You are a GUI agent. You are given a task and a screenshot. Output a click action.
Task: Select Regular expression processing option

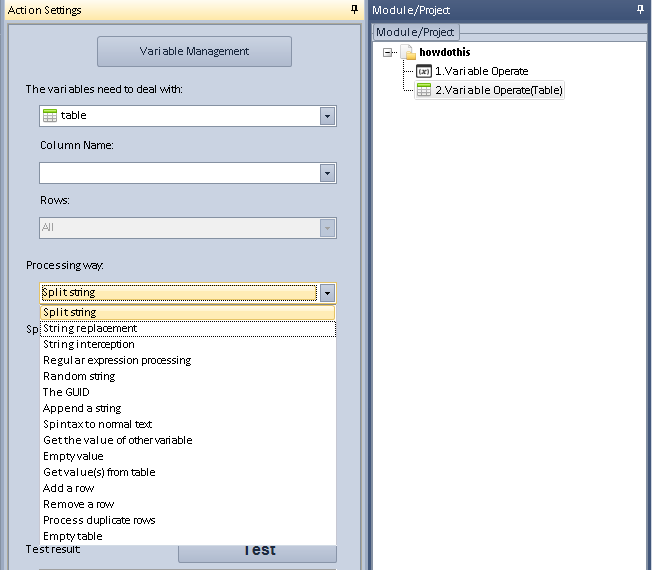[116, 360]
